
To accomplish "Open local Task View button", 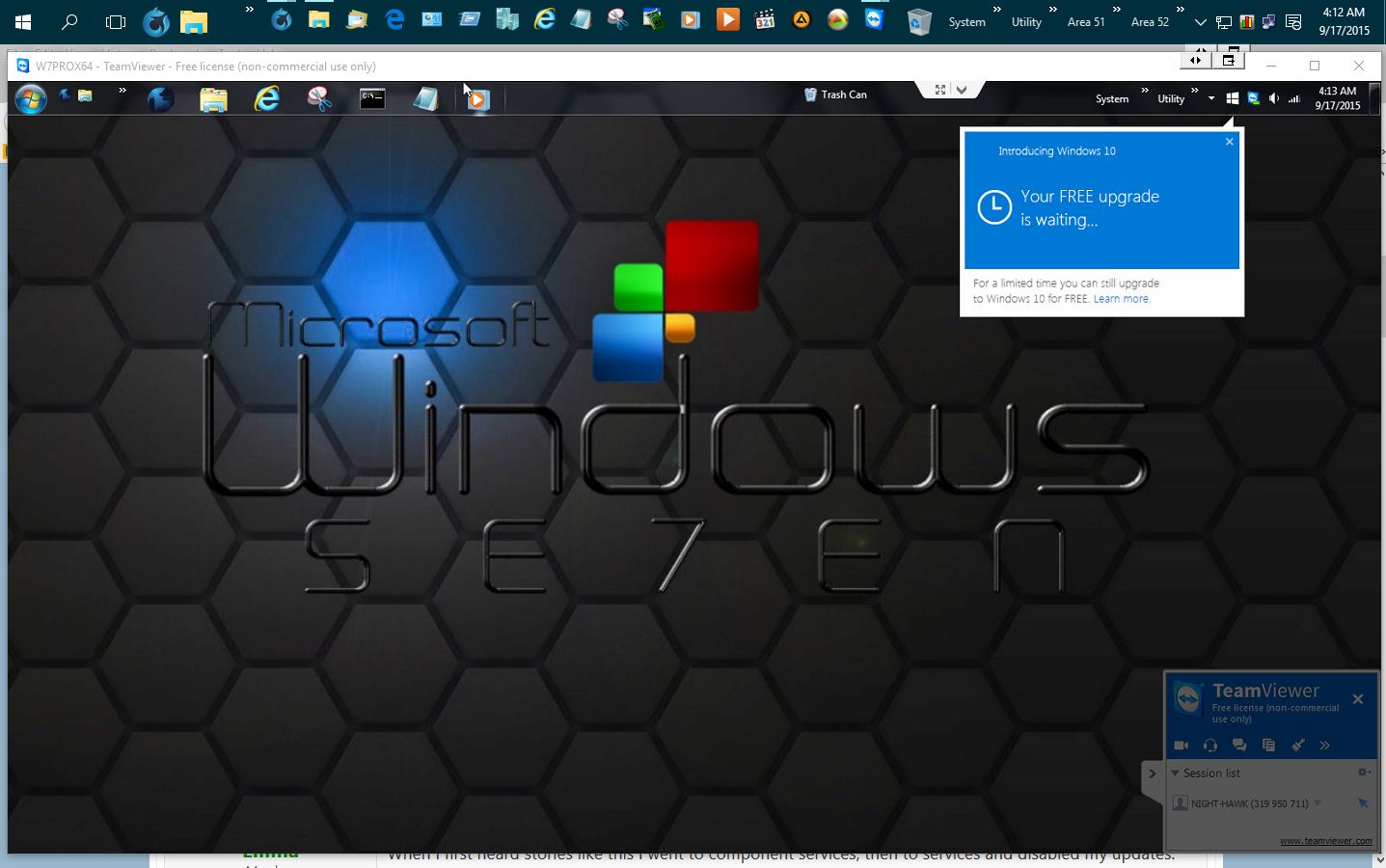I will coord(116,21).
